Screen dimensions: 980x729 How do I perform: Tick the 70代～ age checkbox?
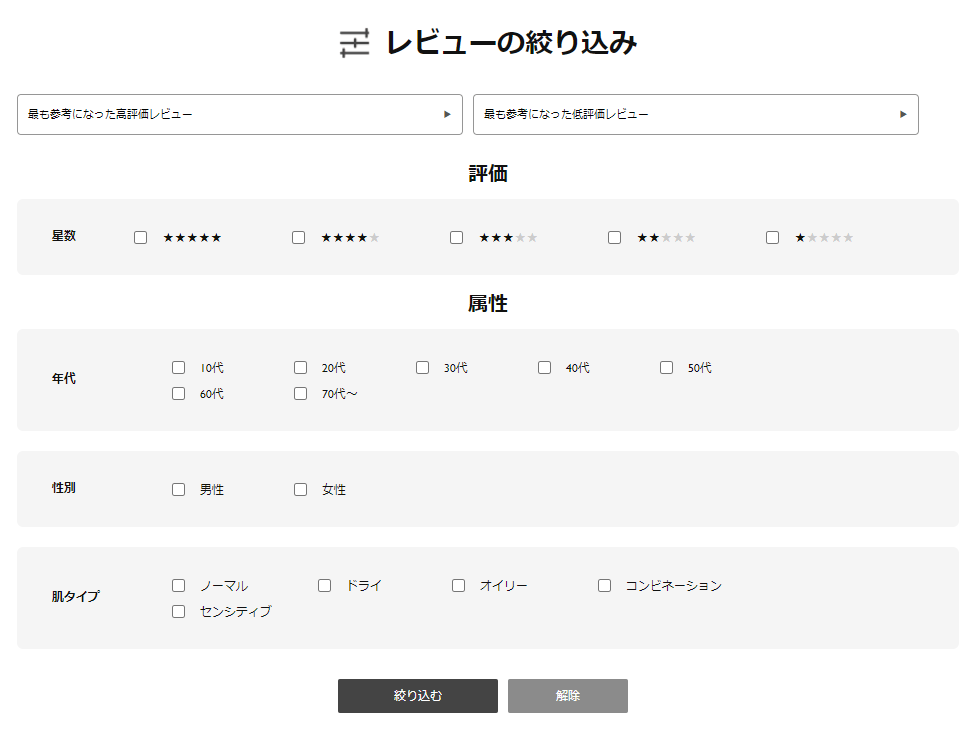click(x=301, y=393)
